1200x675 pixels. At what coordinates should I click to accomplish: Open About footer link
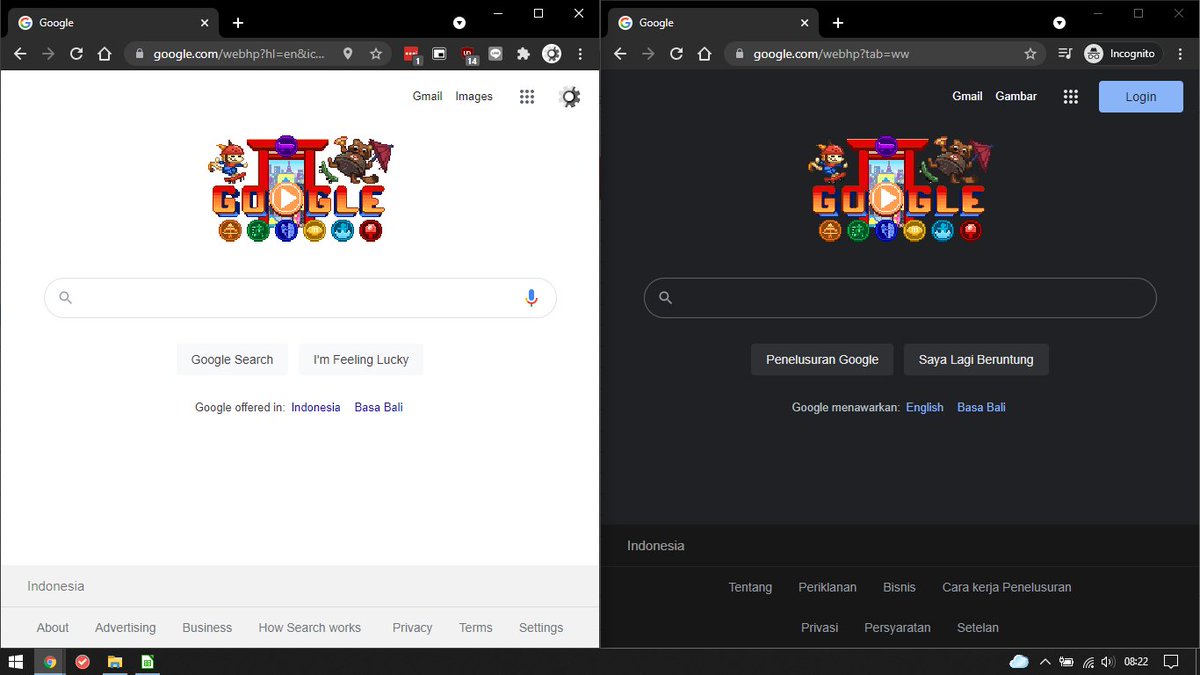coord(53,628)
